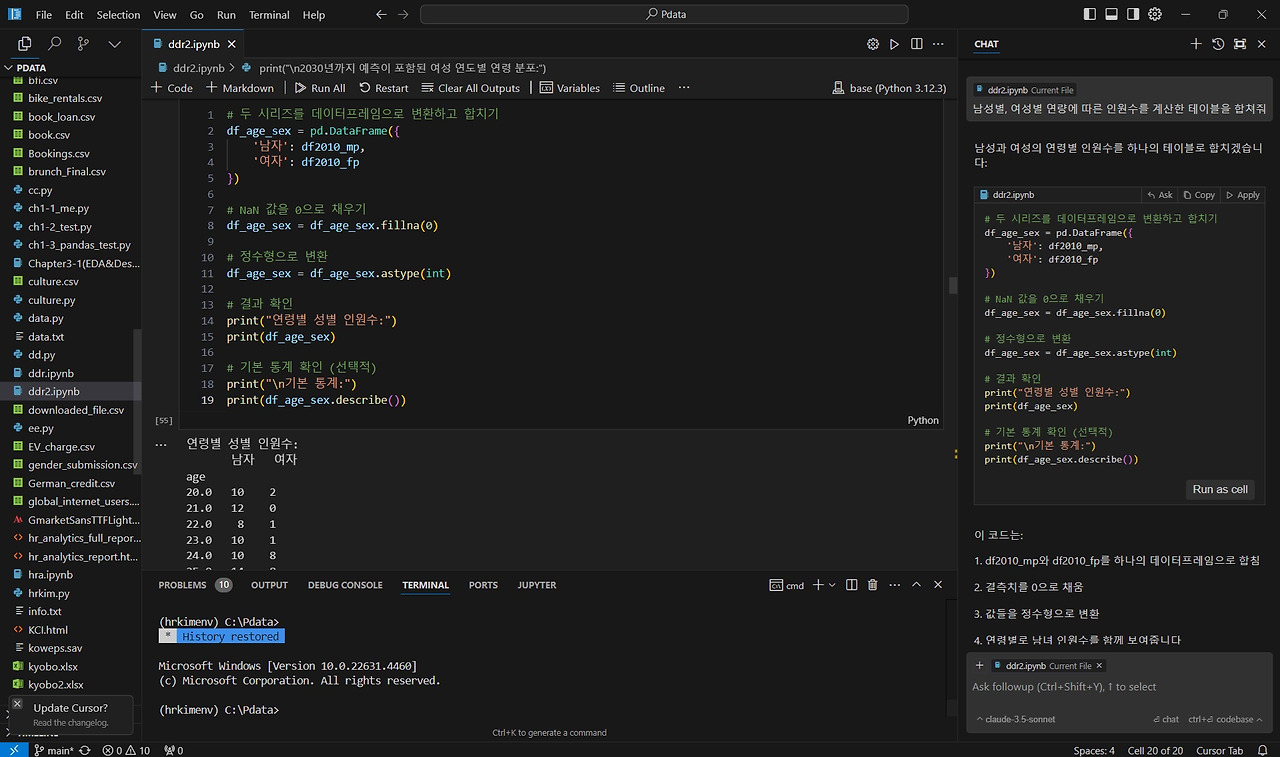Switch to the Debug Console tab

coord(345,585)
